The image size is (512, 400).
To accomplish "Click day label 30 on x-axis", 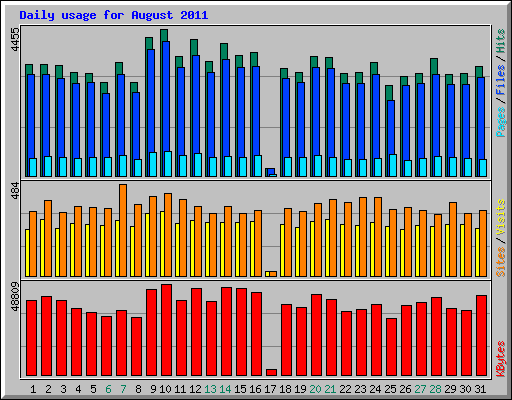I will (x=465, y=389).
